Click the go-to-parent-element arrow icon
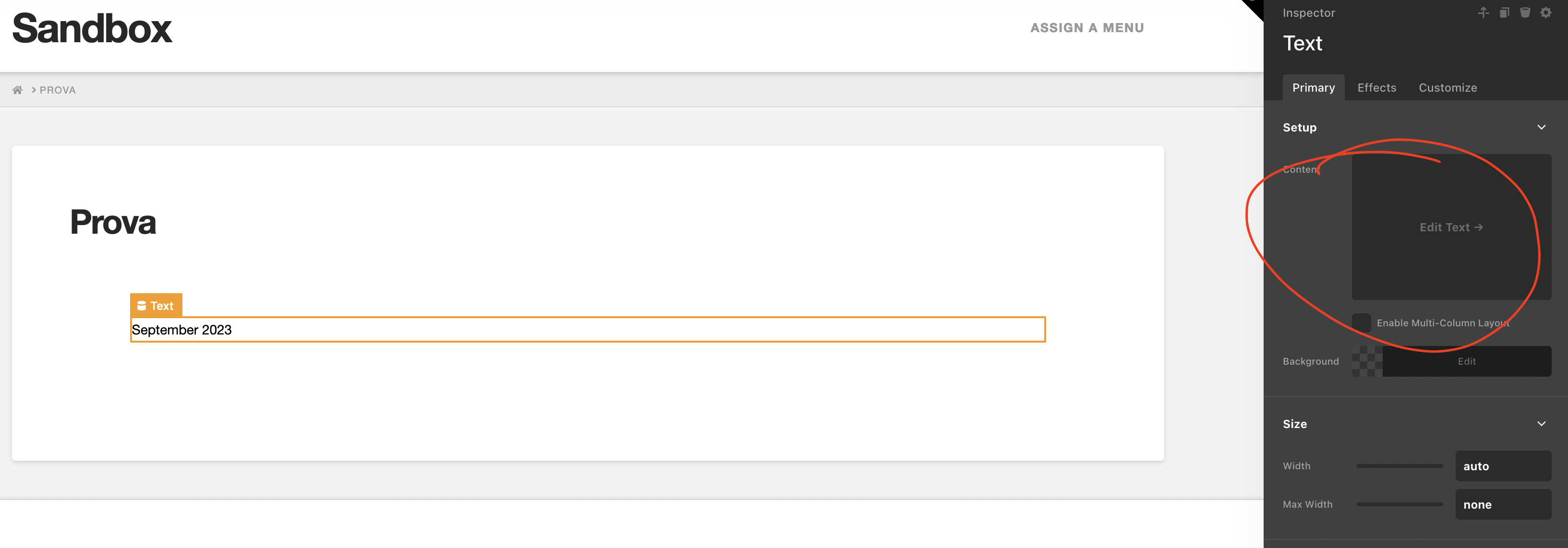The width and height of the screenshot is (1568, 548). click(x=1484, y=13)
